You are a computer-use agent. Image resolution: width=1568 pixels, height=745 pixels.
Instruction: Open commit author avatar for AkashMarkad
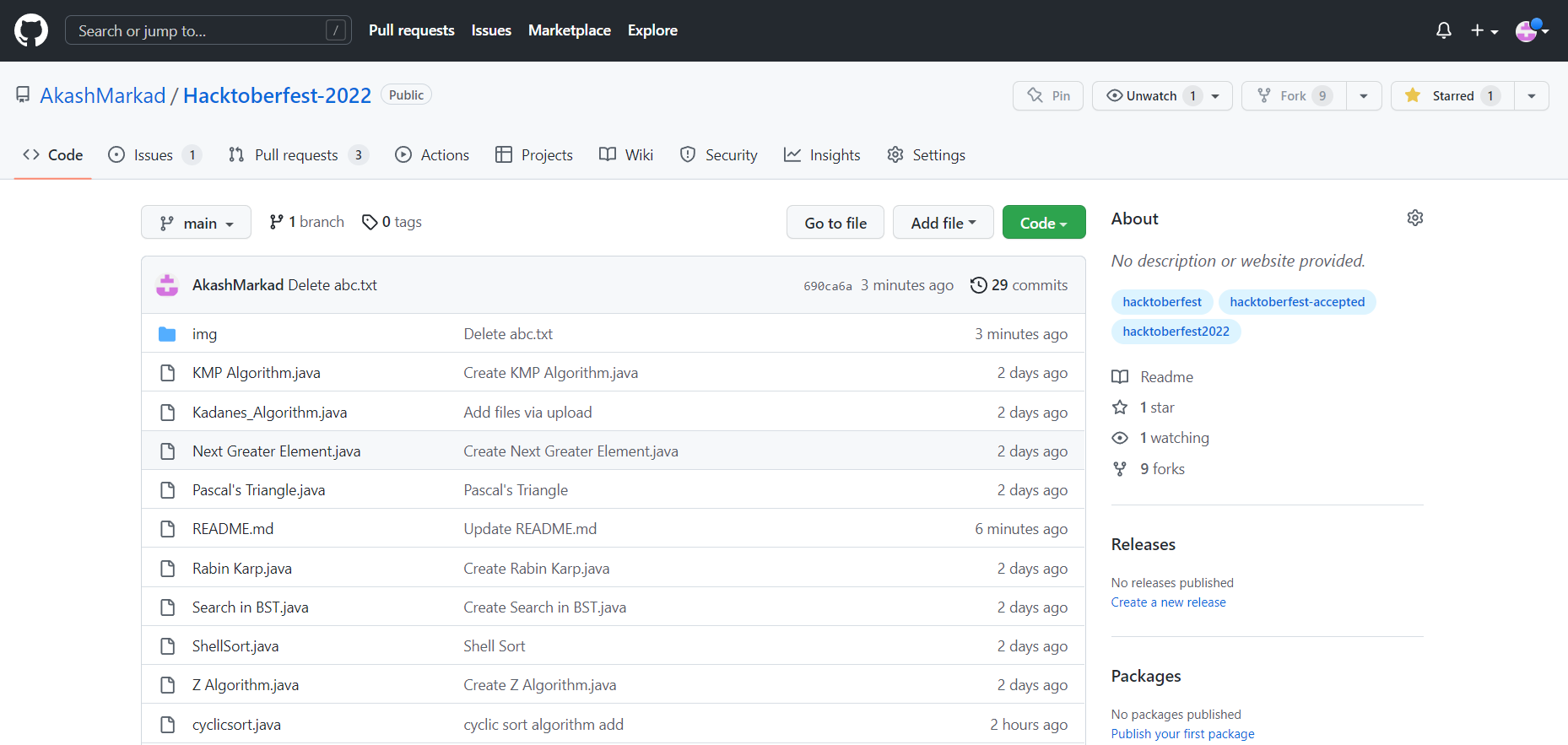[x=167, y=285]
